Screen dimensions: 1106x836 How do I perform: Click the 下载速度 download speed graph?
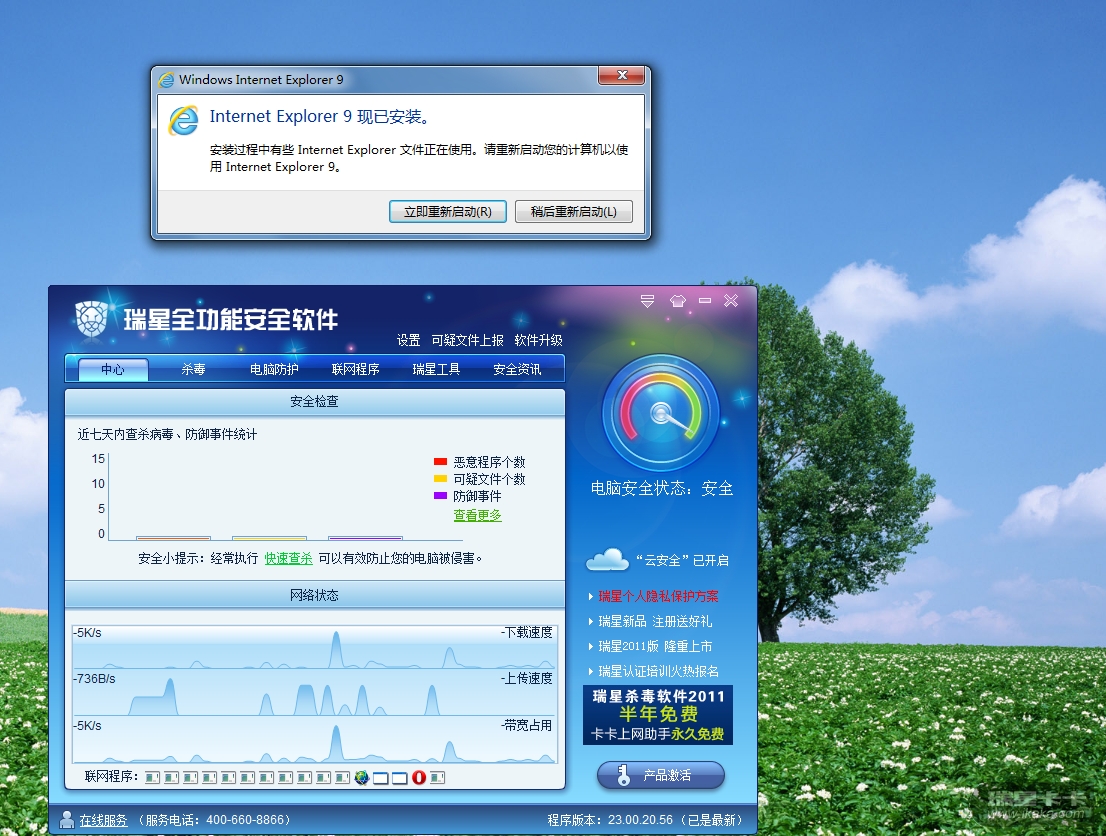pos(315,647)
